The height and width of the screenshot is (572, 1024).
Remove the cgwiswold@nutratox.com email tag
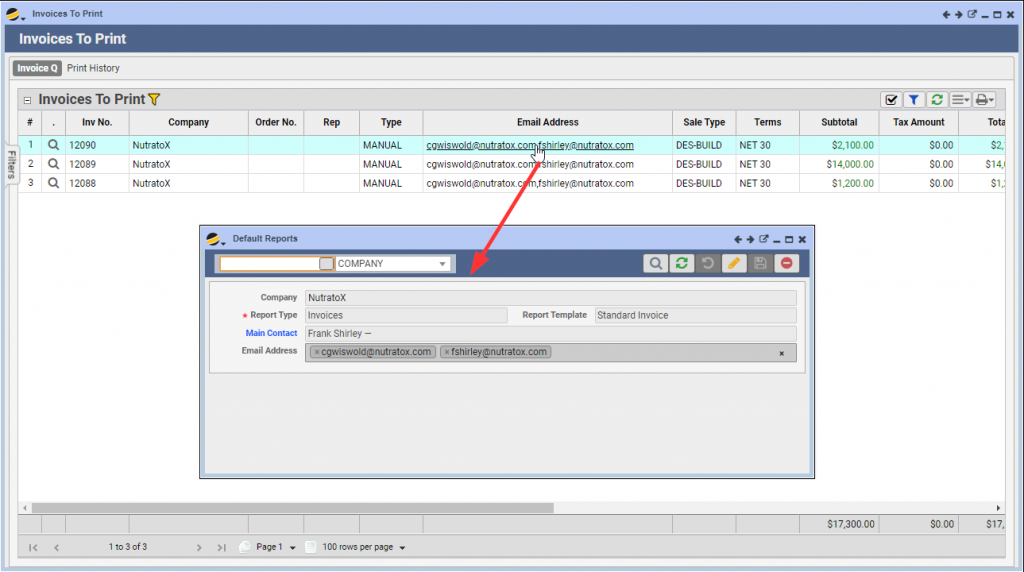point(317,352)
